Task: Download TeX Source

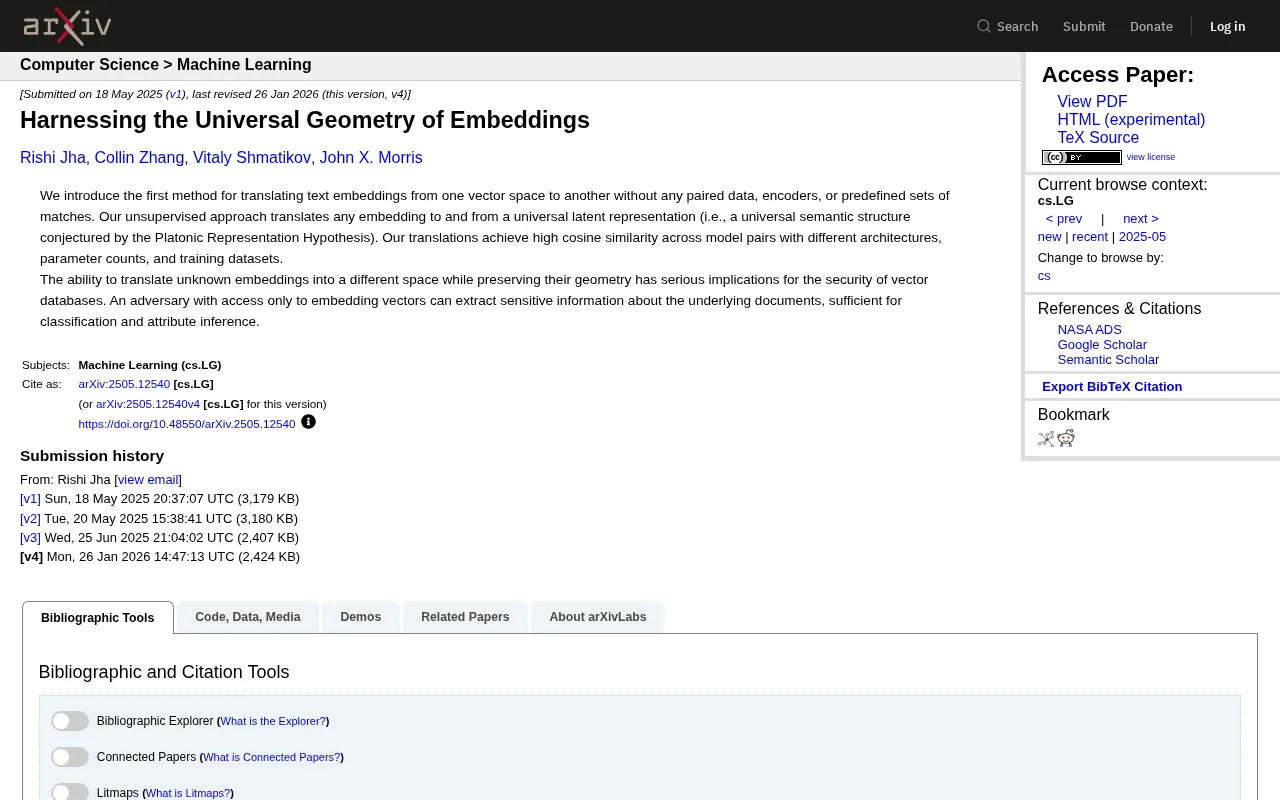Action: [x=1098, y=138]
